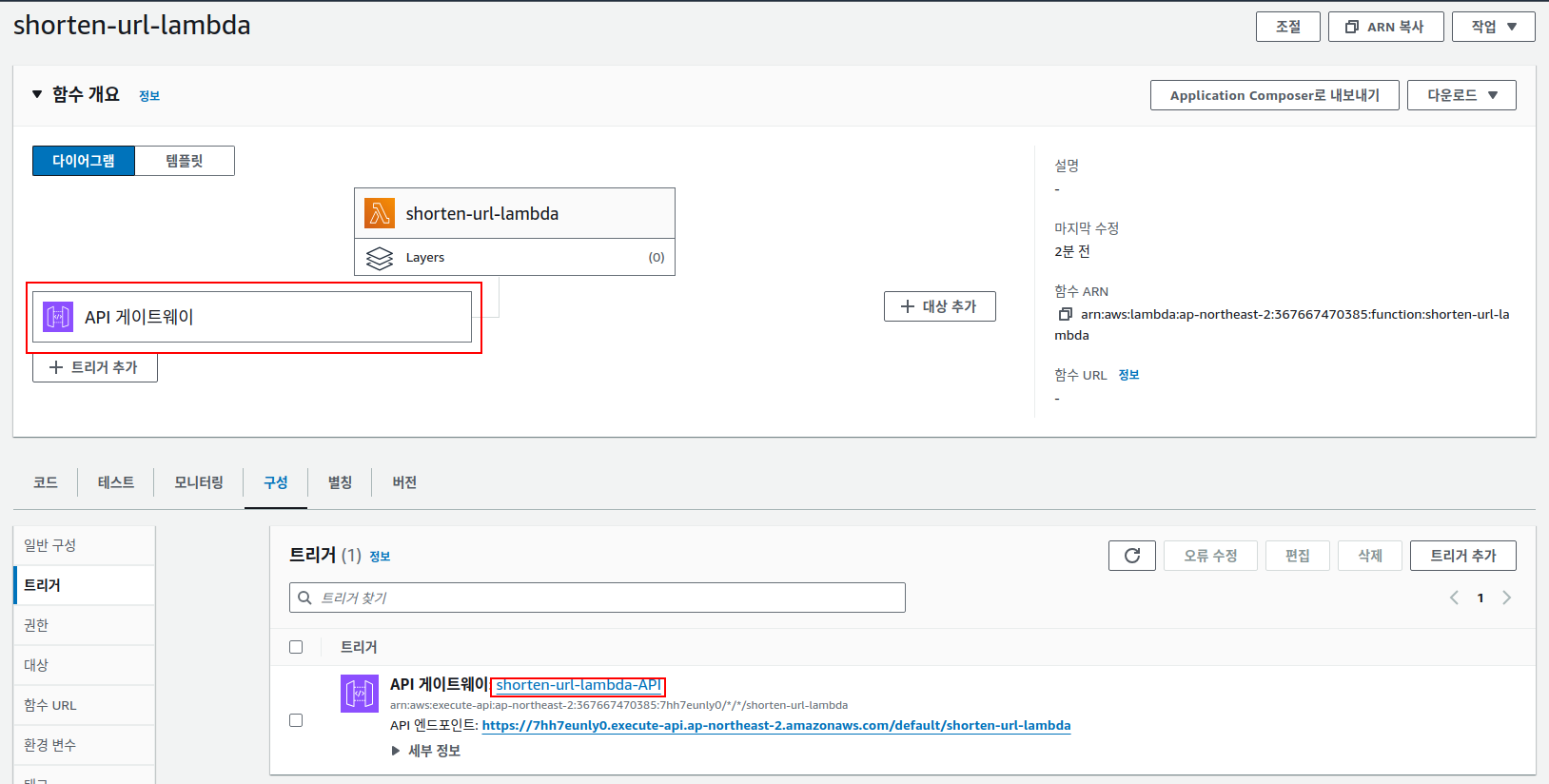Switch to the 버전 tab
1549x784 pixels.
[404, 482]
